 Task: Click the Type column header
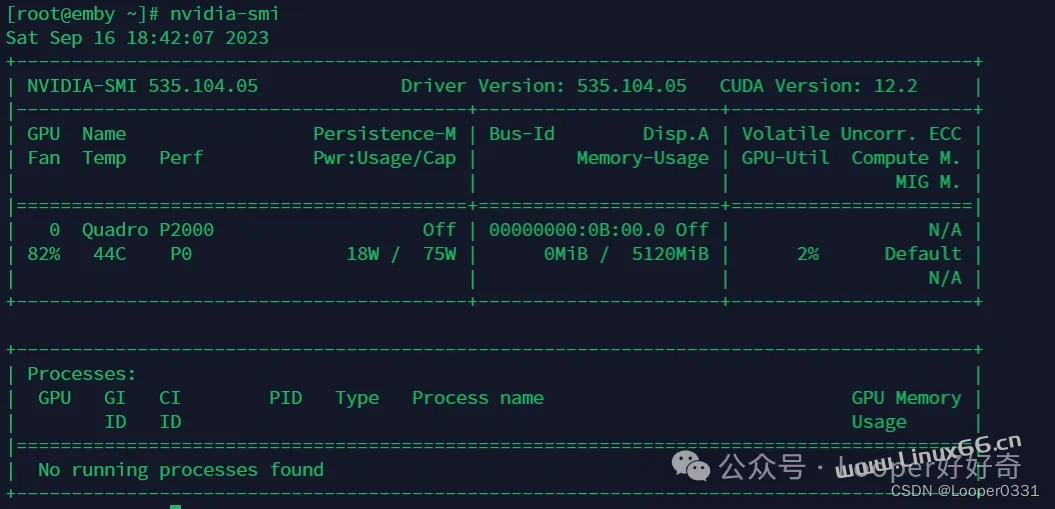tap(357, 397)
